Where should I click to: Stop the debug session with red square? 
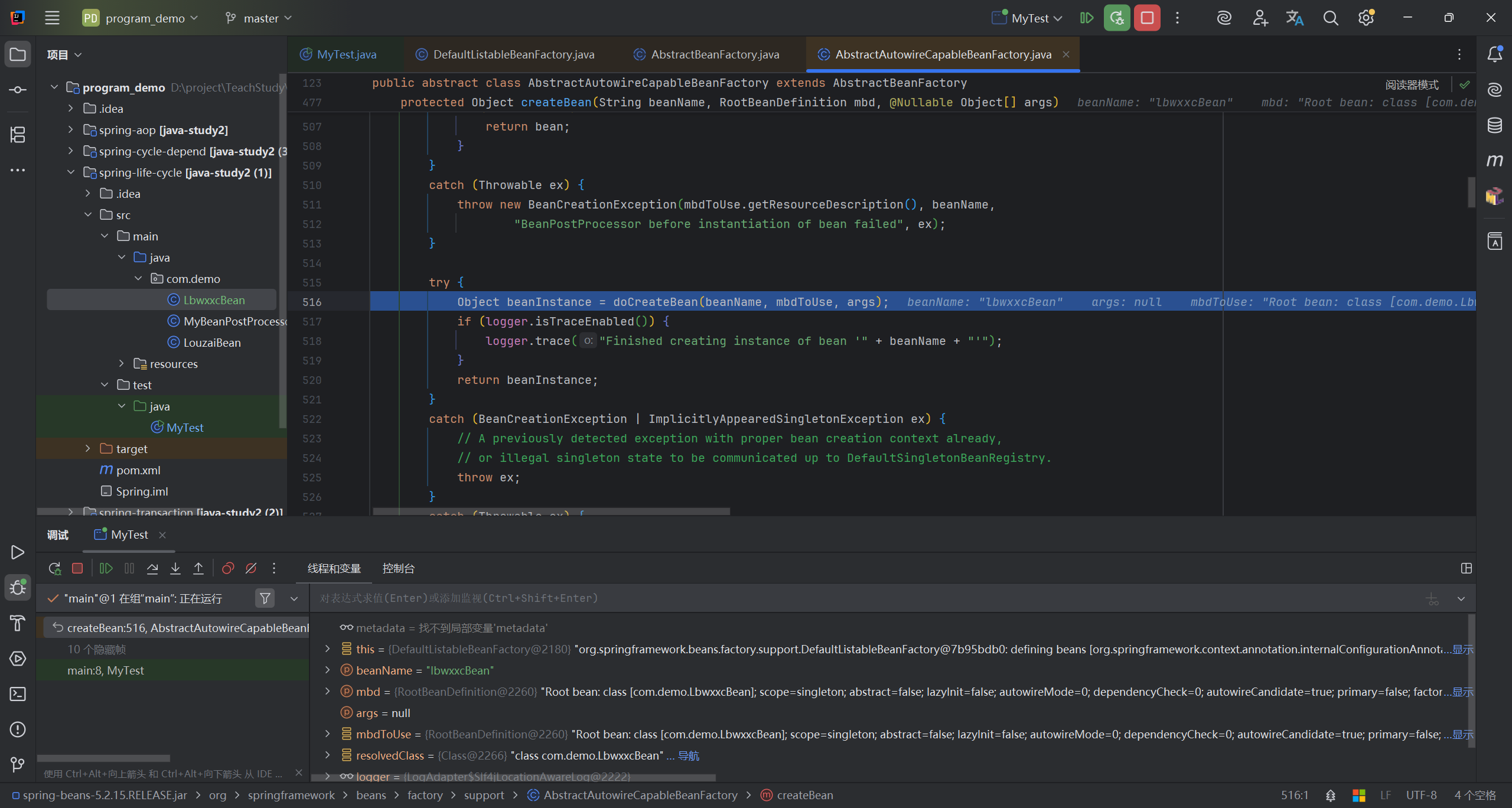[x=77, y=568]
